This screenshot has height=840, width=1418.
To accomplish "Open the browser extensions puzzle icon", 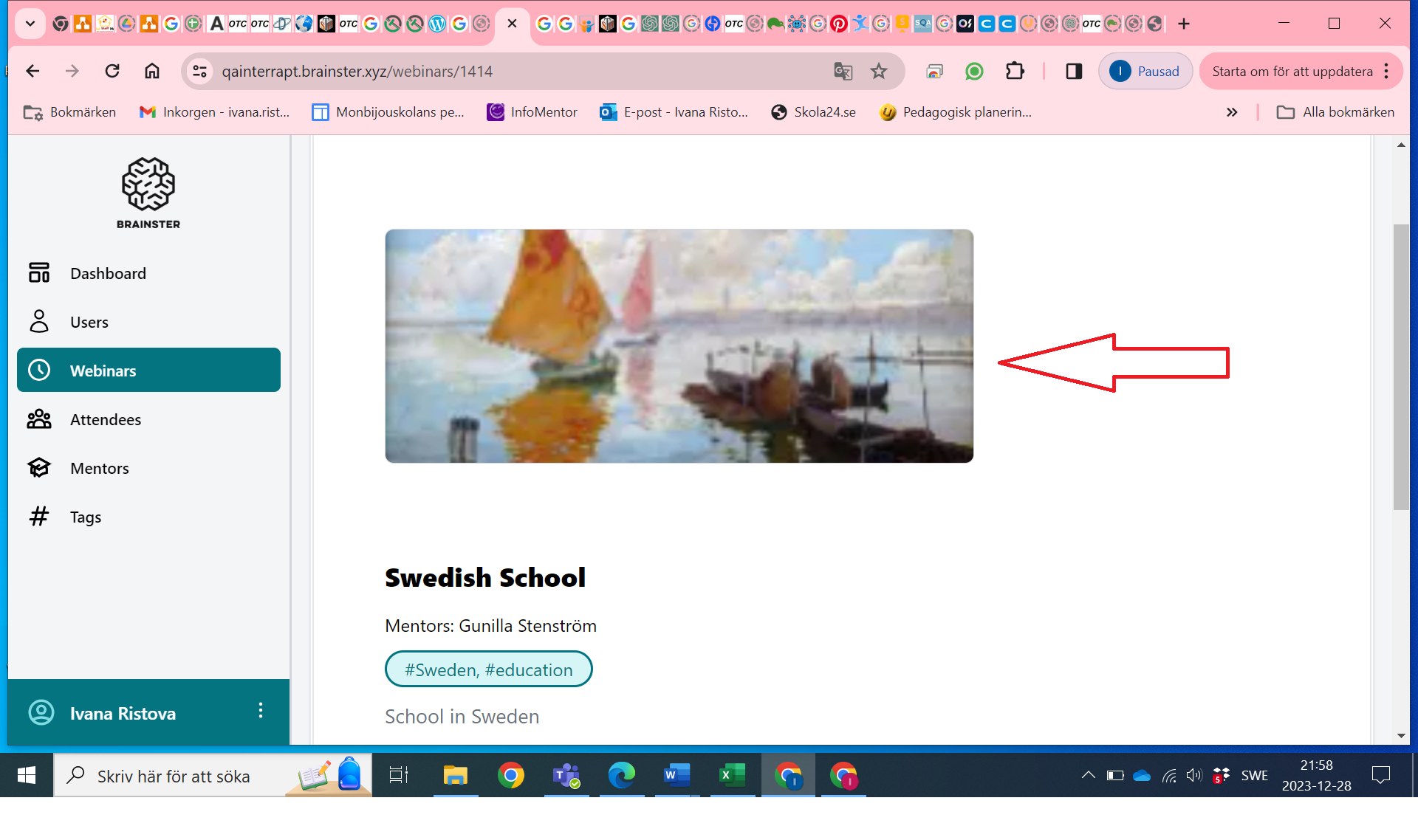I will [1015, 72].
